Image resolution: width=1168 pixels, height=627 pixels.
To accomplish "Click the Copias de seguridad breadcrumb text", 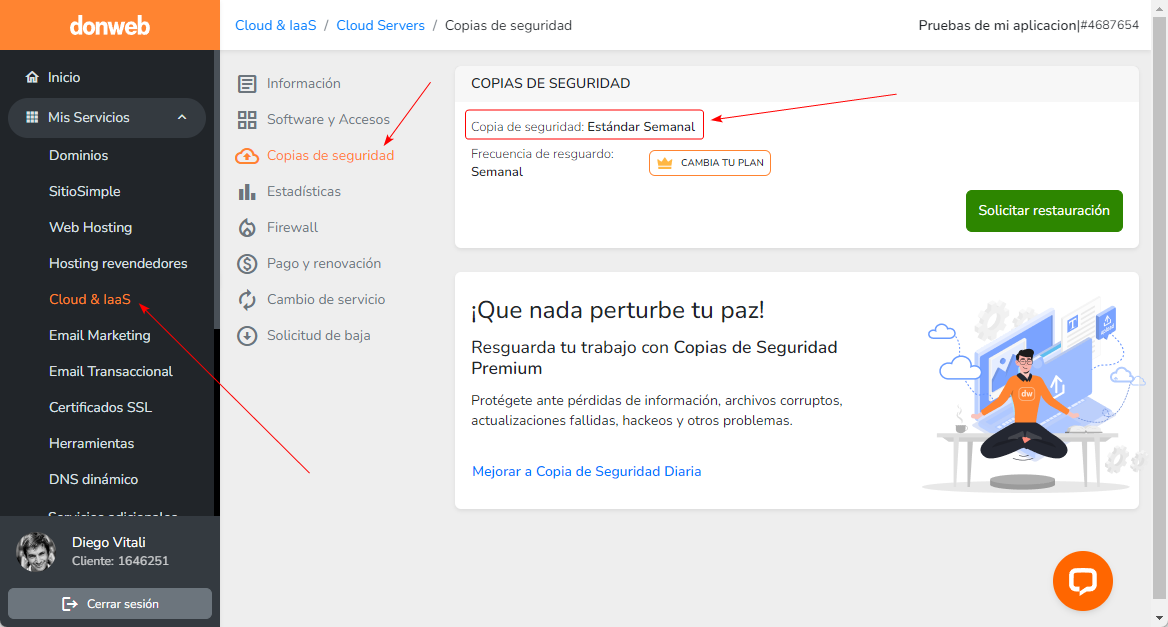I will click(x=508, y=25).
